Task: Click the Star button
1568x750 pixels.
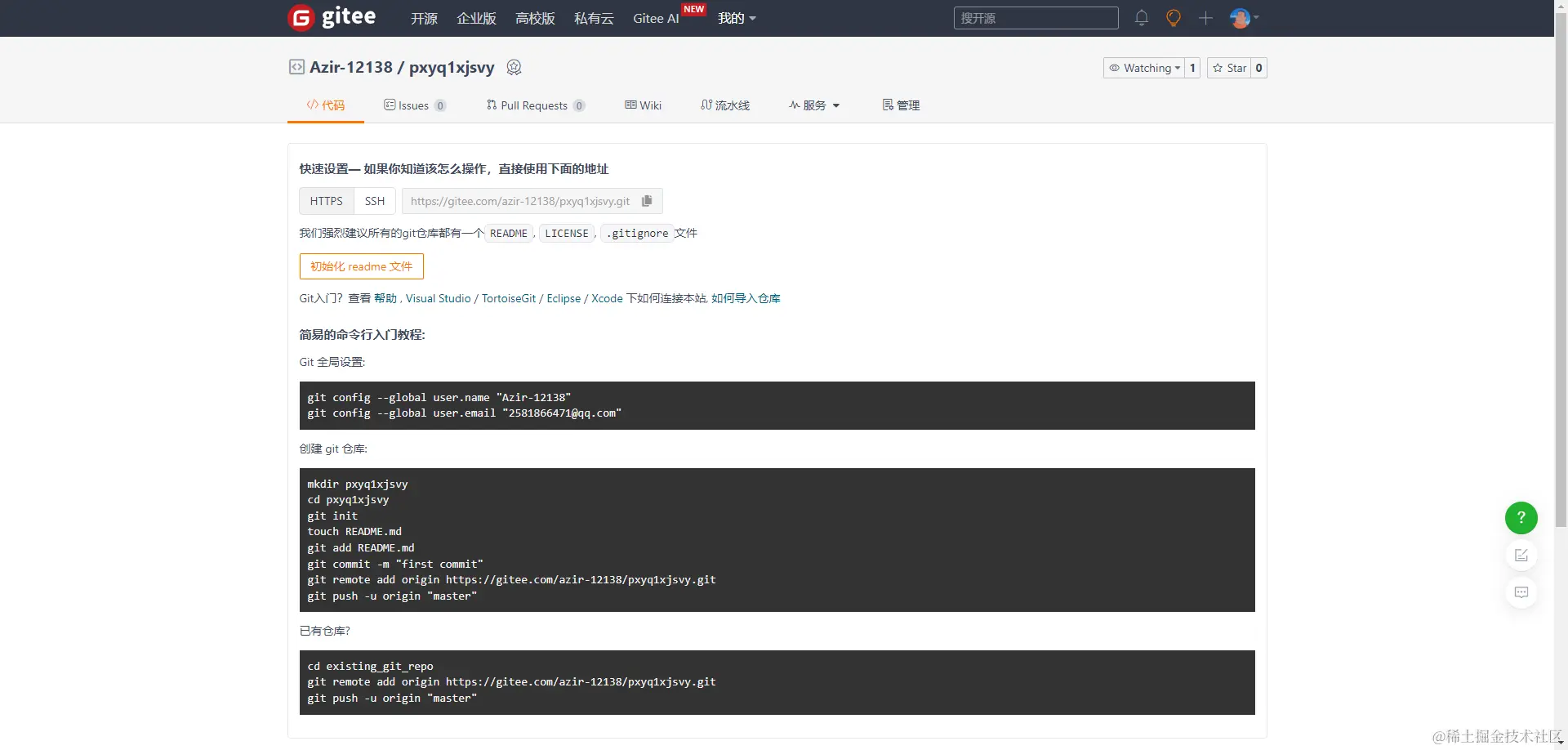Action: tap(1229, 68)
